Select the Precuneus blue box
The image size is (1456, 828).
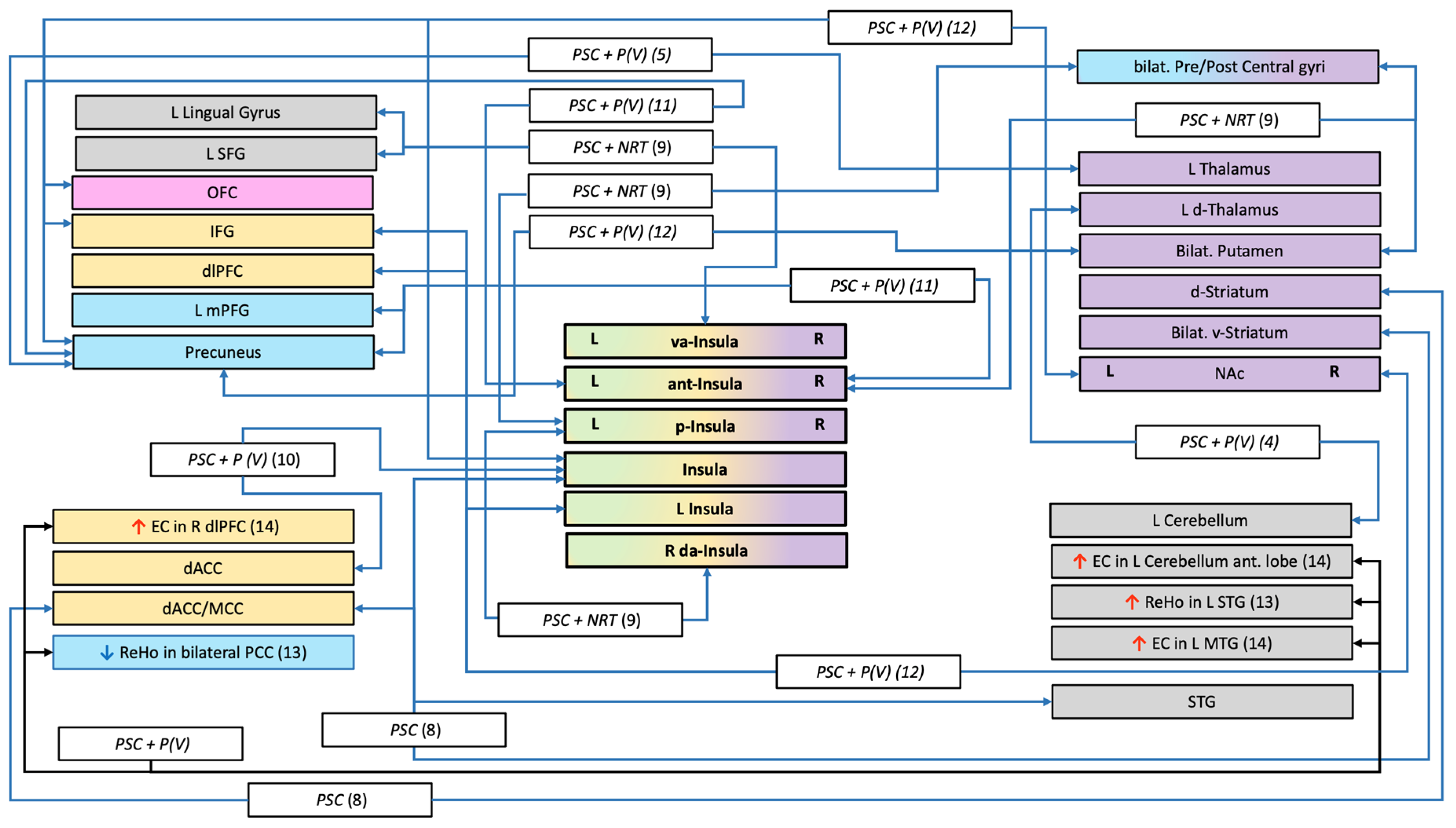[223, 352]
